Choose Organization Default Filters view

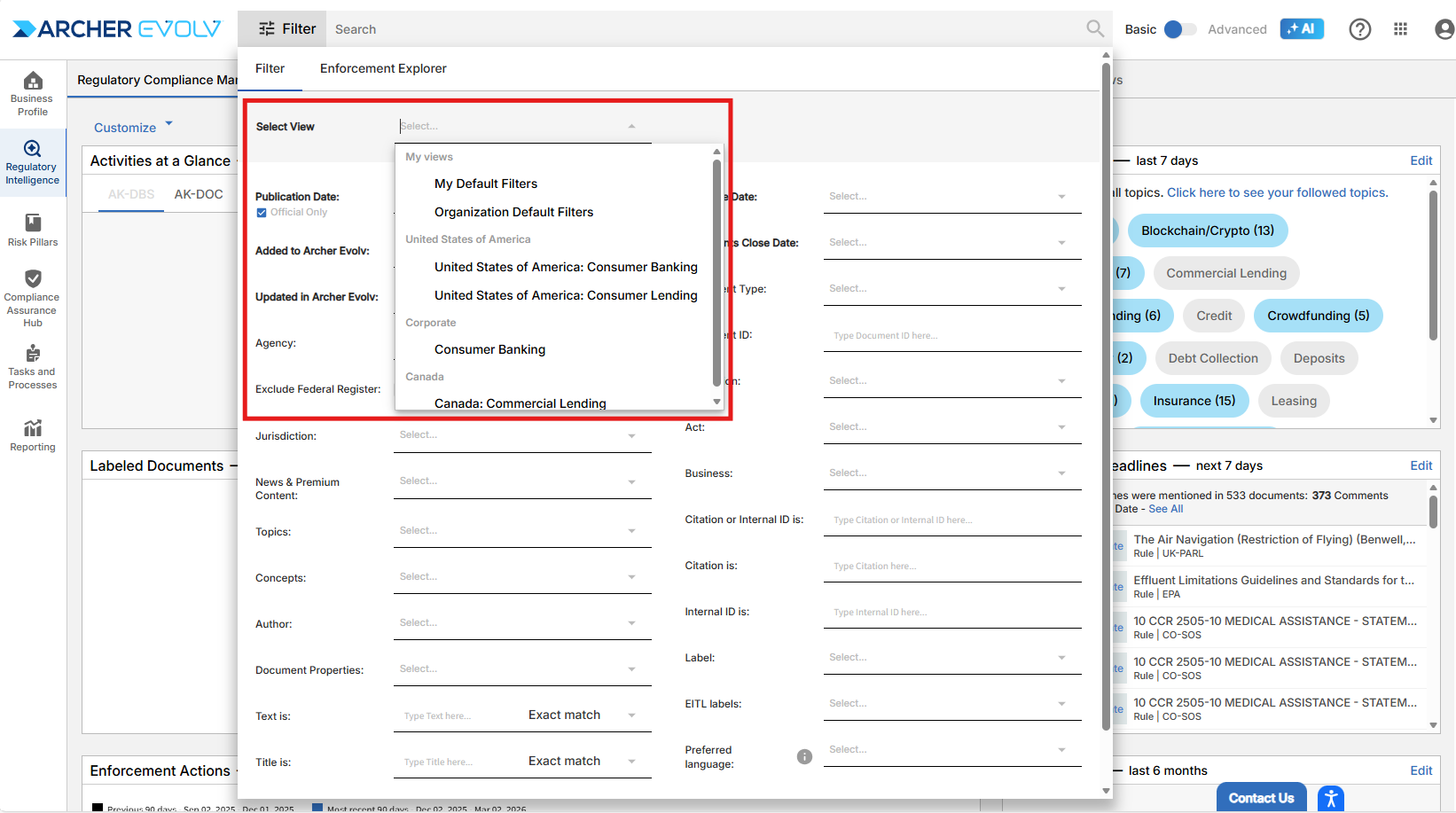coord(513,212)
